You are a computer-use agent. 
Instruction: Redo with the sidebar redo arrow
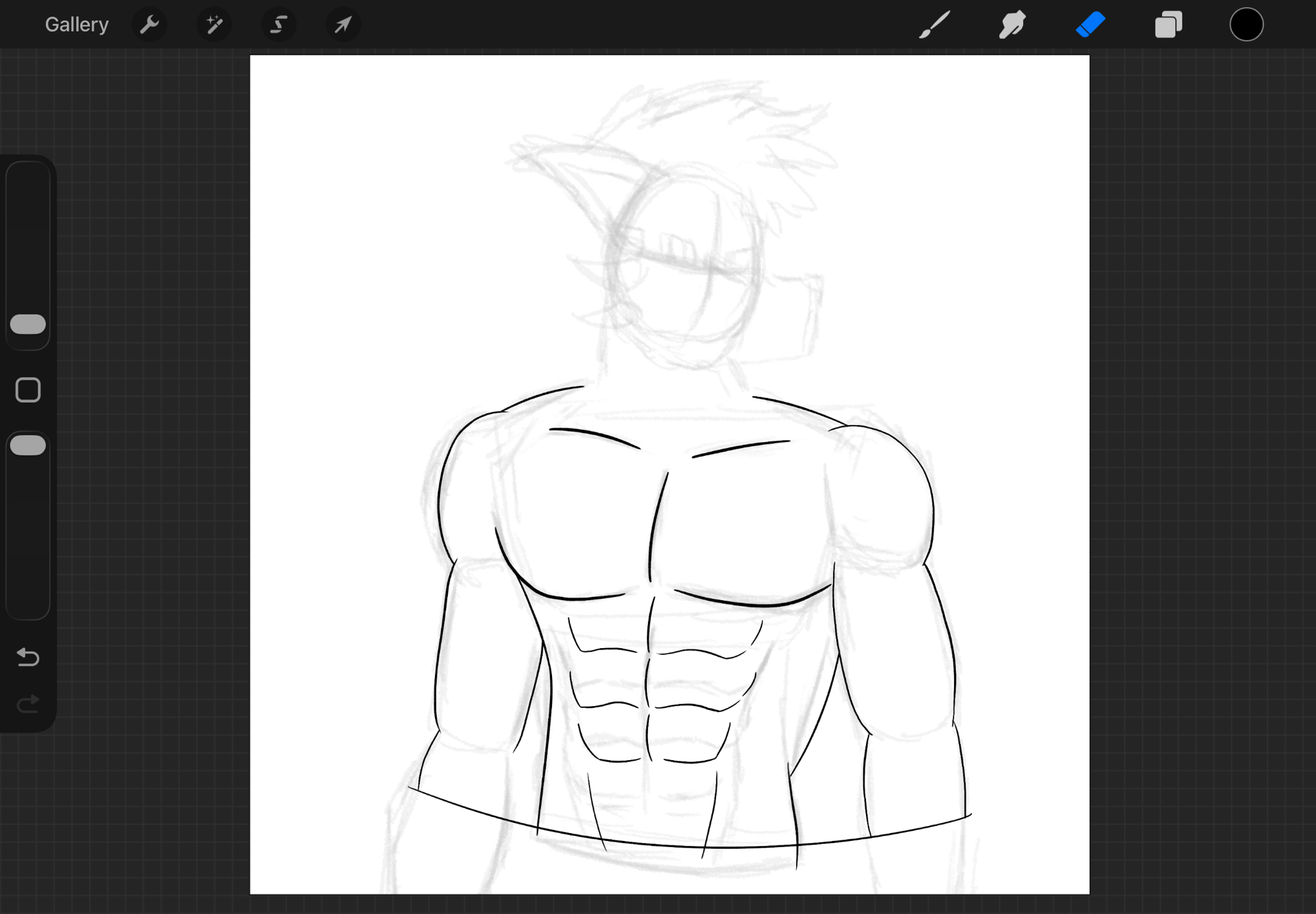28,704
